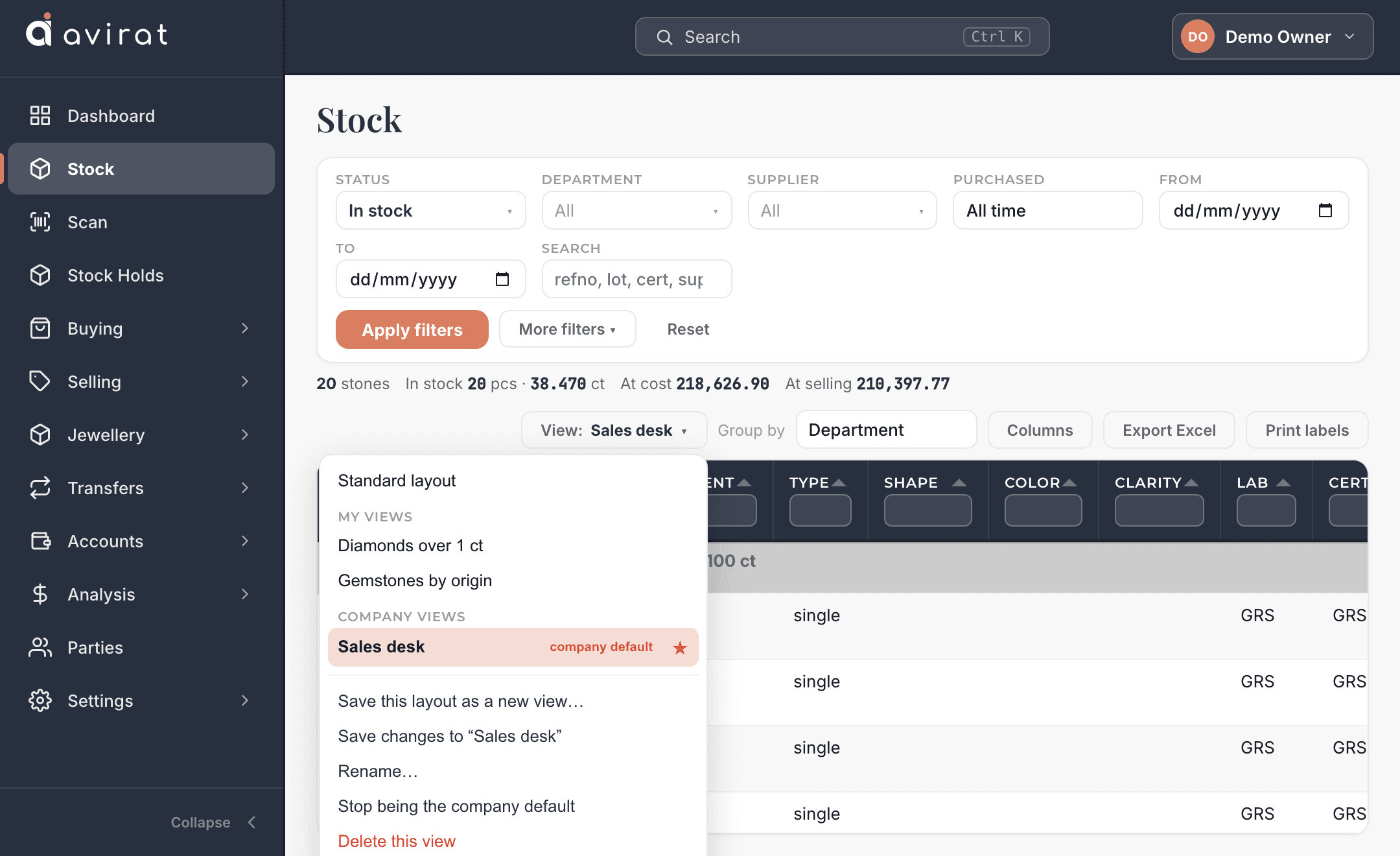Open the Supplier filter dropdown
The height and width of the screenshot is (856, 1400).
tap(842, 210)
